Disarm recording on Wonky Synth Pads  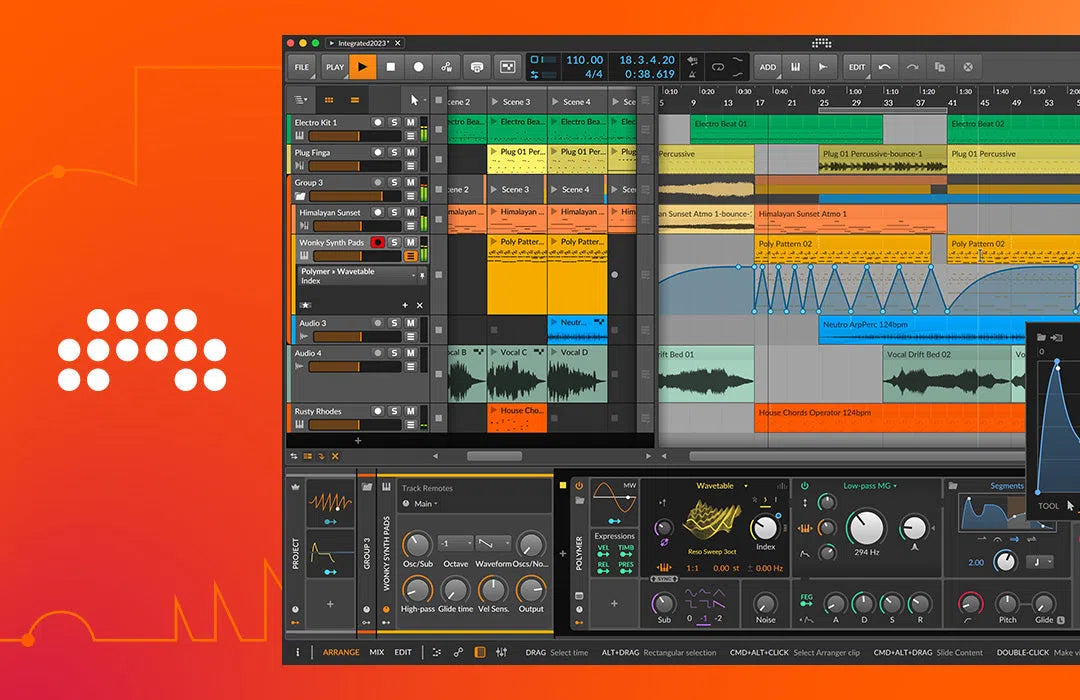377,242
